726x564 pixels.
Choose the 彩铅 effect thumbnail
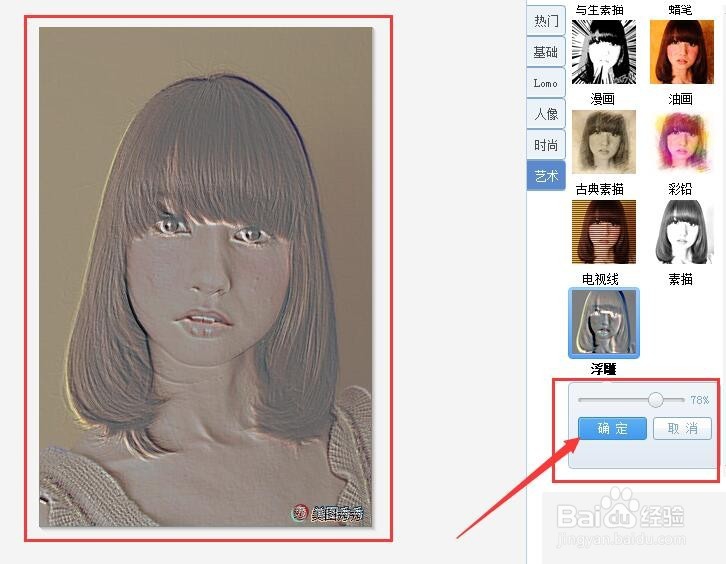[x=682, y=142]
